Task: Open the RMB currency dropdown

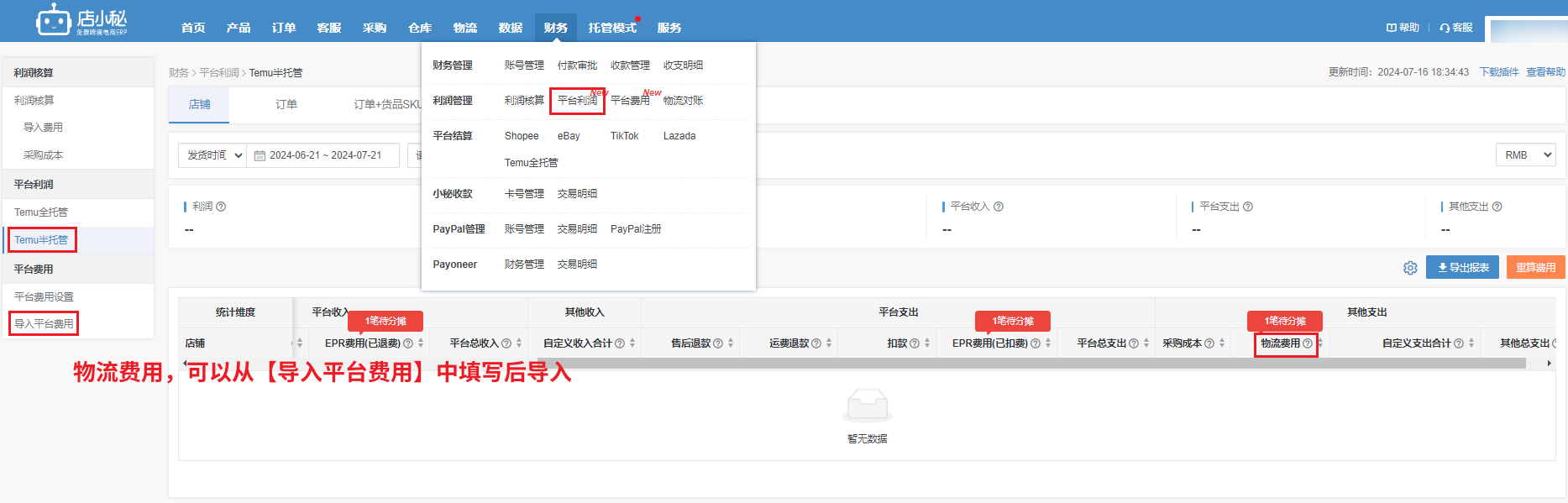Action: 1525,155
